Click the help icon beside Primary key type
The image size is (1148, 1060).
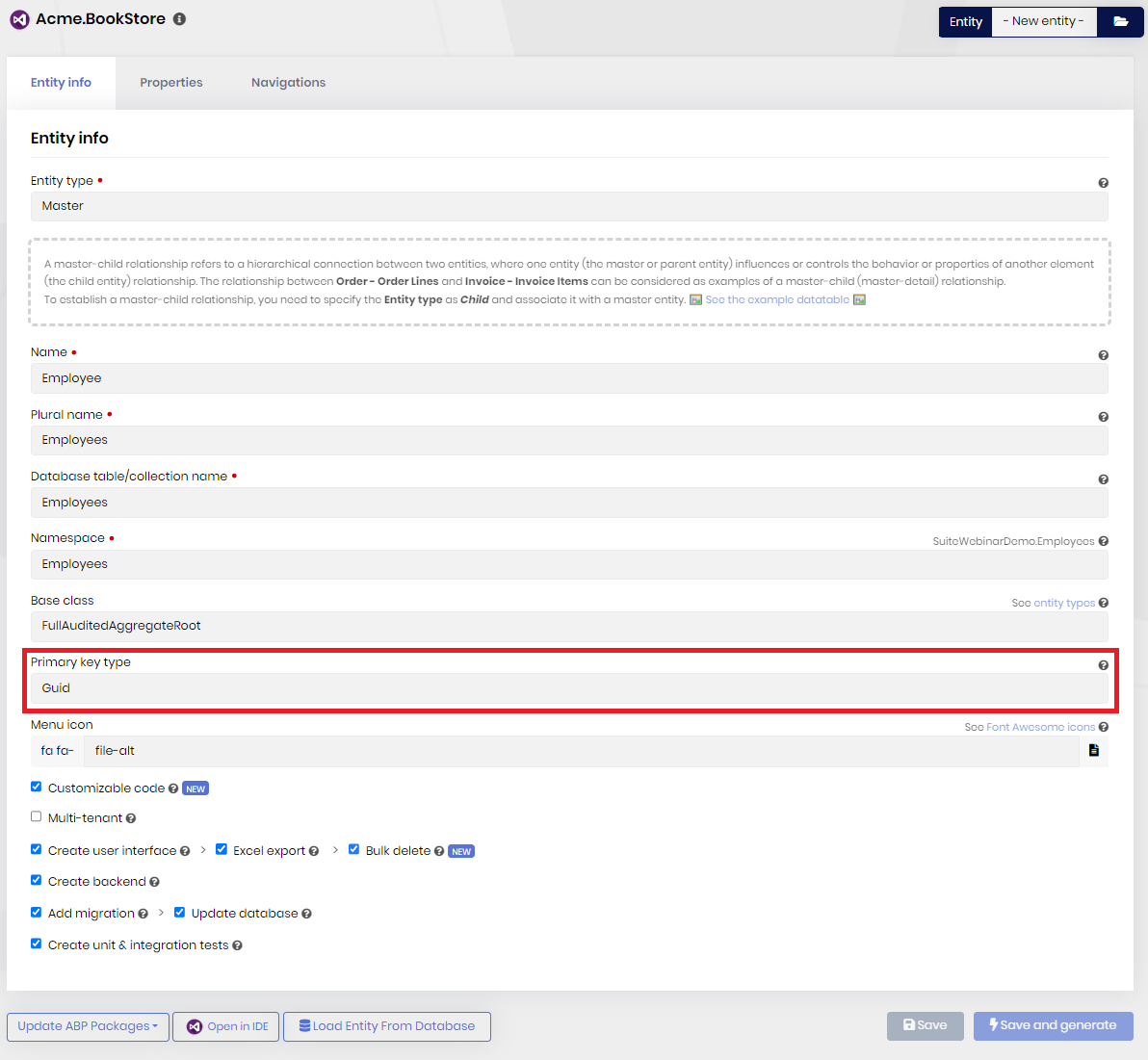(1104, 664)
